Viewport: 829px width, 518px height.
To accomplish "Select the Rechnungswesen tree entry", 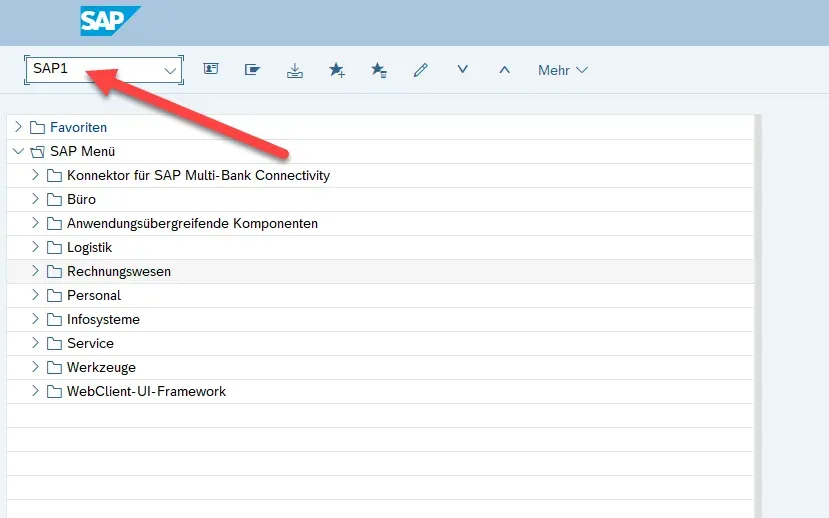I will (119, 271).
